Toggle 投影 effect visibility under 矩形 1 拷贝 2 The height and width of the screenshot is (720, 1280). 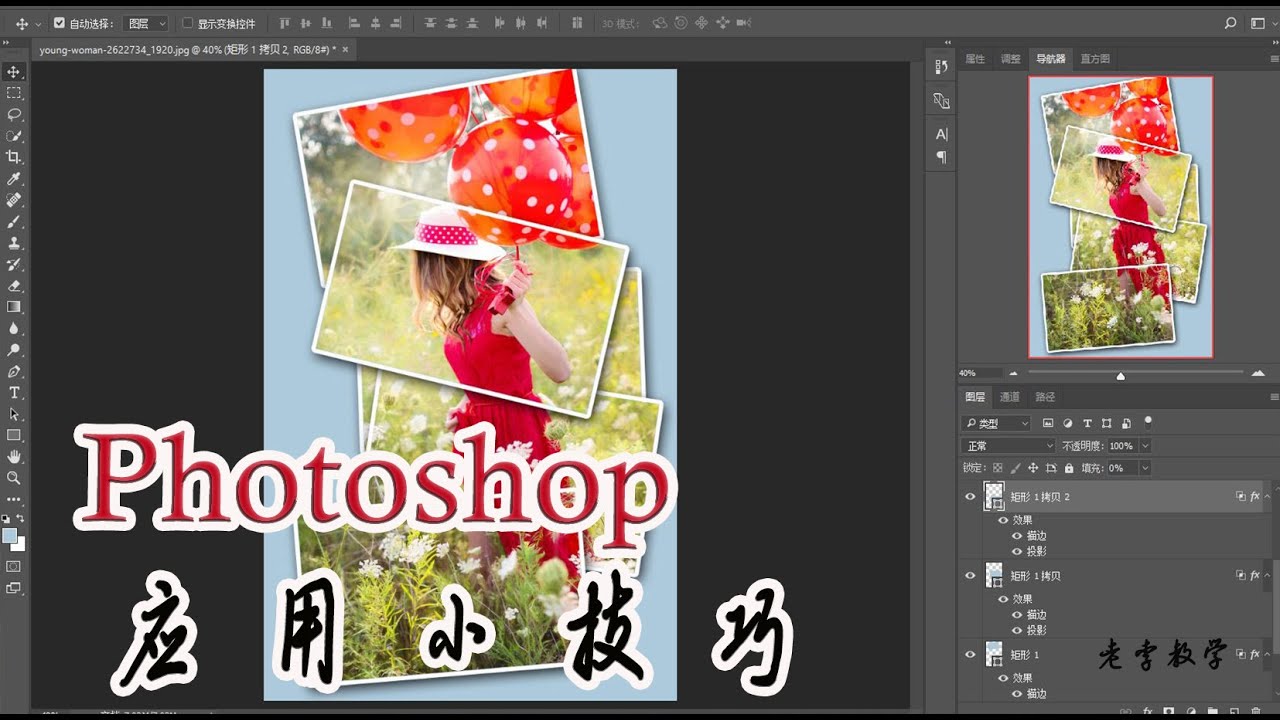coord(1017,551)
